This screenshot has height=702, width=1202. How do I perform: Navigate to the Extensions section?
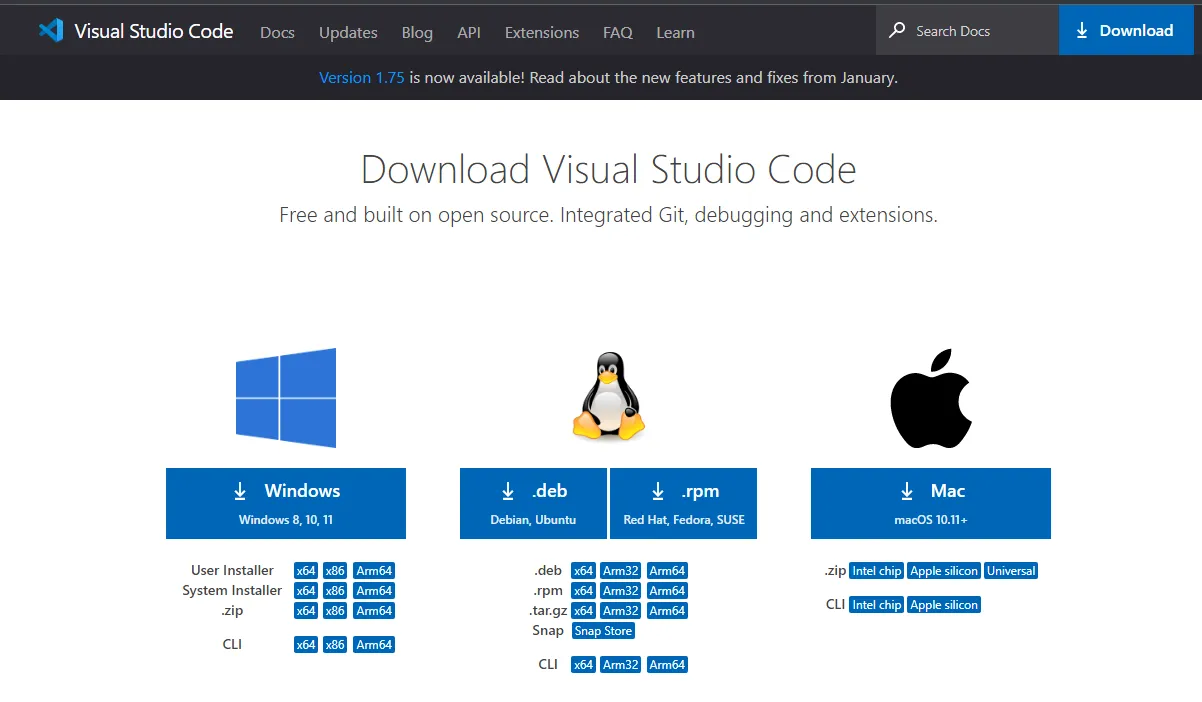[541, 32]
